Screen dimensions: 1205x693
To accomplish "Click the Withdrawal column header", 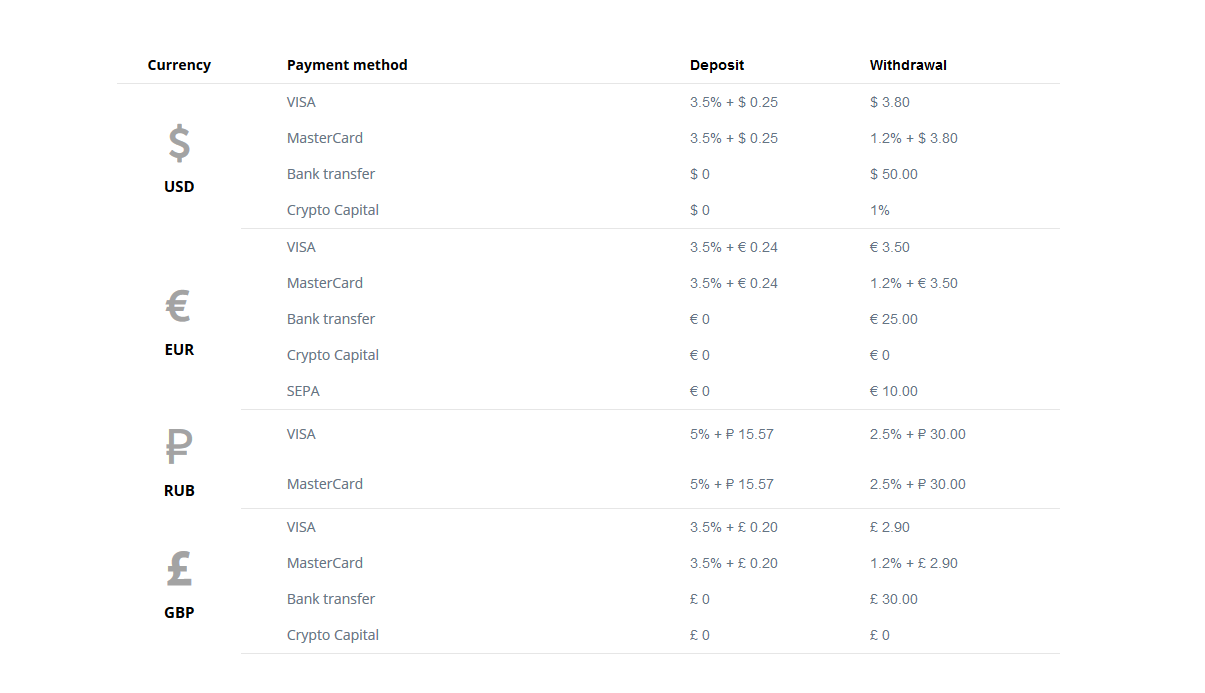I will (908, 65).
